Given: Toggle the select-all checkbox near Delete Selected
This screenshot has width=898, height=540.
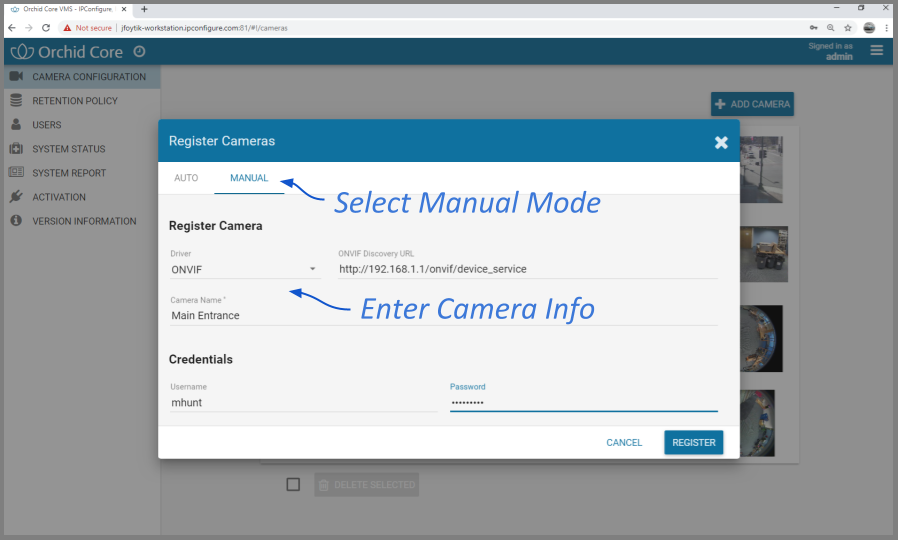Looking at the screenshot, I should coord(293,484).
